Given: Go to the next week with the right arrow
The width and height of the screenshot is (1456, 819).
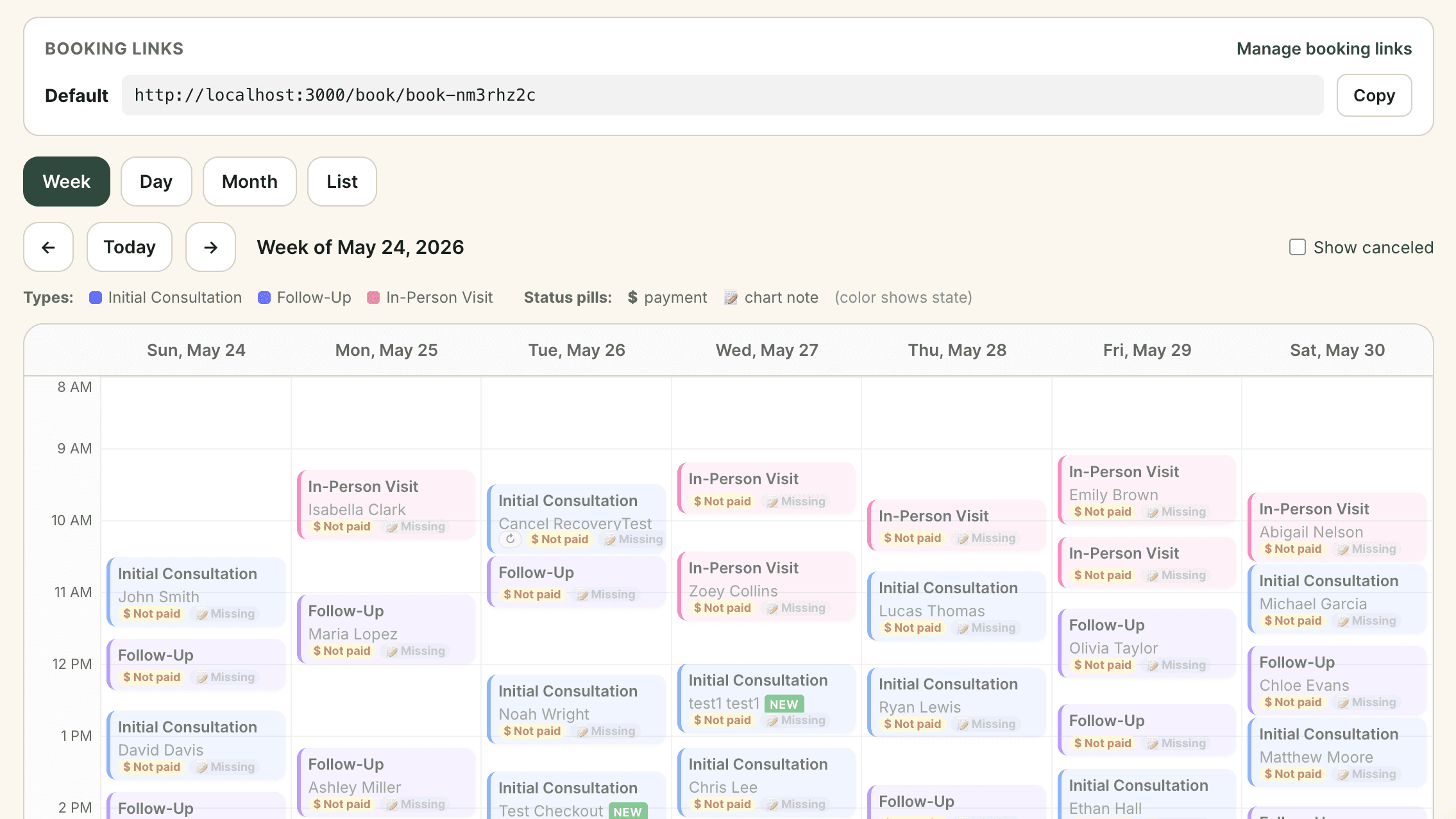Looking at the screenshot, I should (x=210, y=247).
